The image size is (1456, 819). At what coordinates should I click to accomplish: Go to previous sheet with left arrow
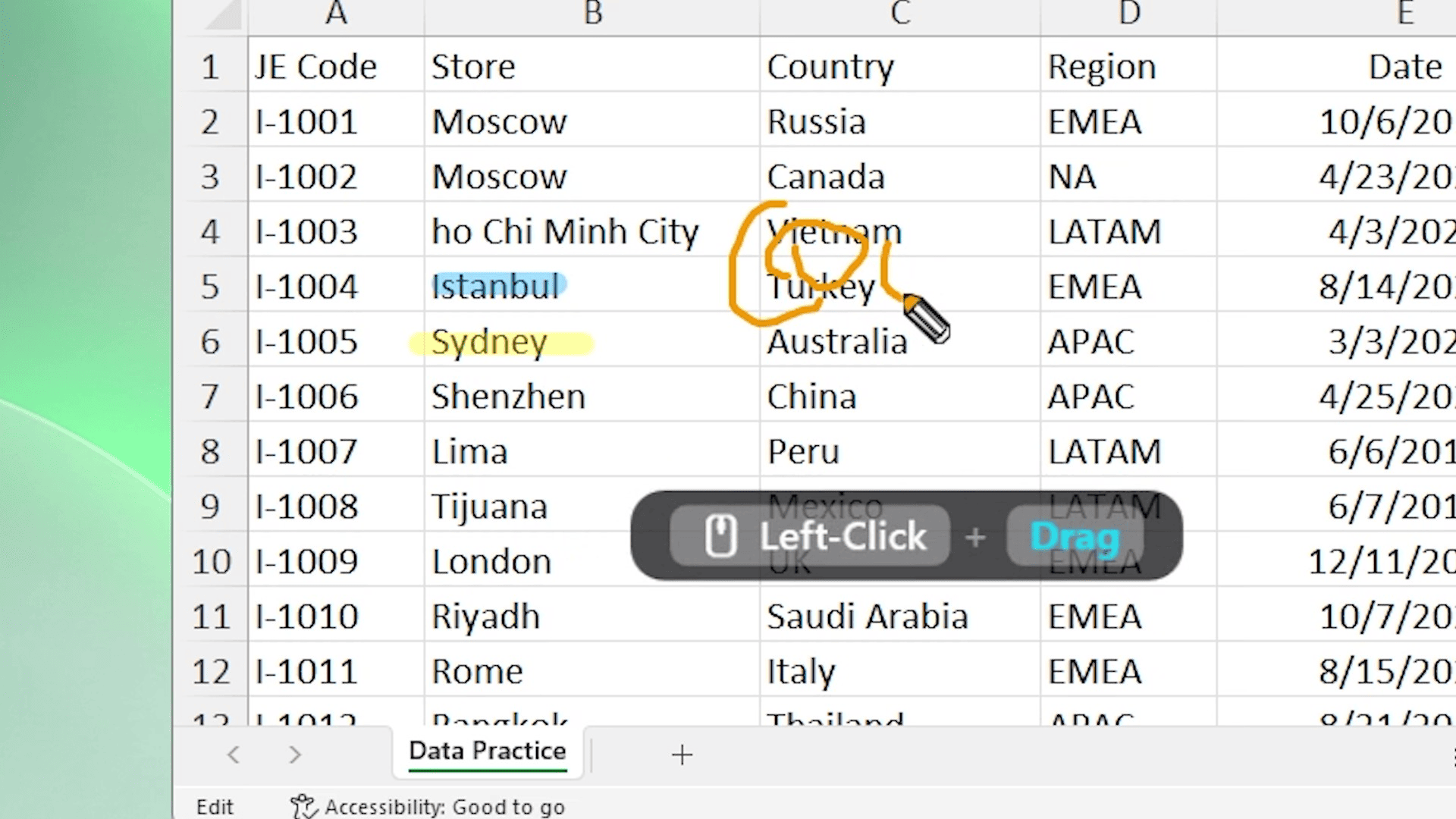(x=234, y=755)
